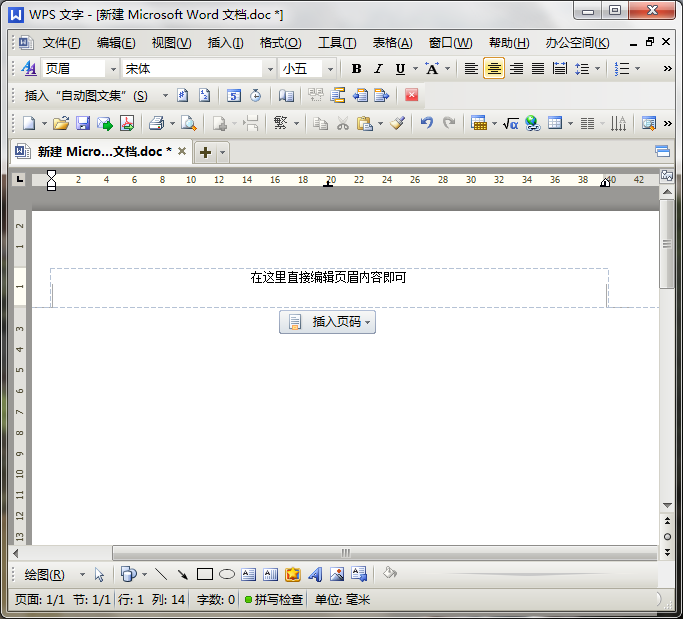Image resolution: width=683 pixels, height=619 pixels.
Task: Click the Save icon in toolbar
Action: tap(83, 123)
